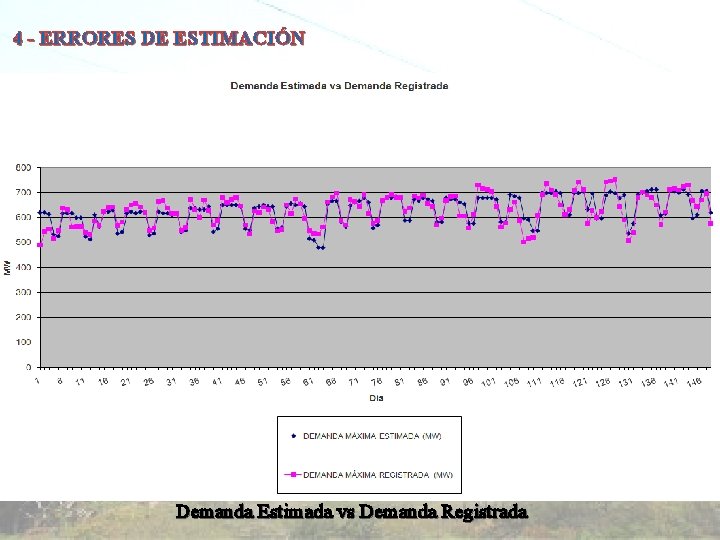Click x-axis label '71'
The height and width of the screenshot is (540, 720).
coord(354,381)
